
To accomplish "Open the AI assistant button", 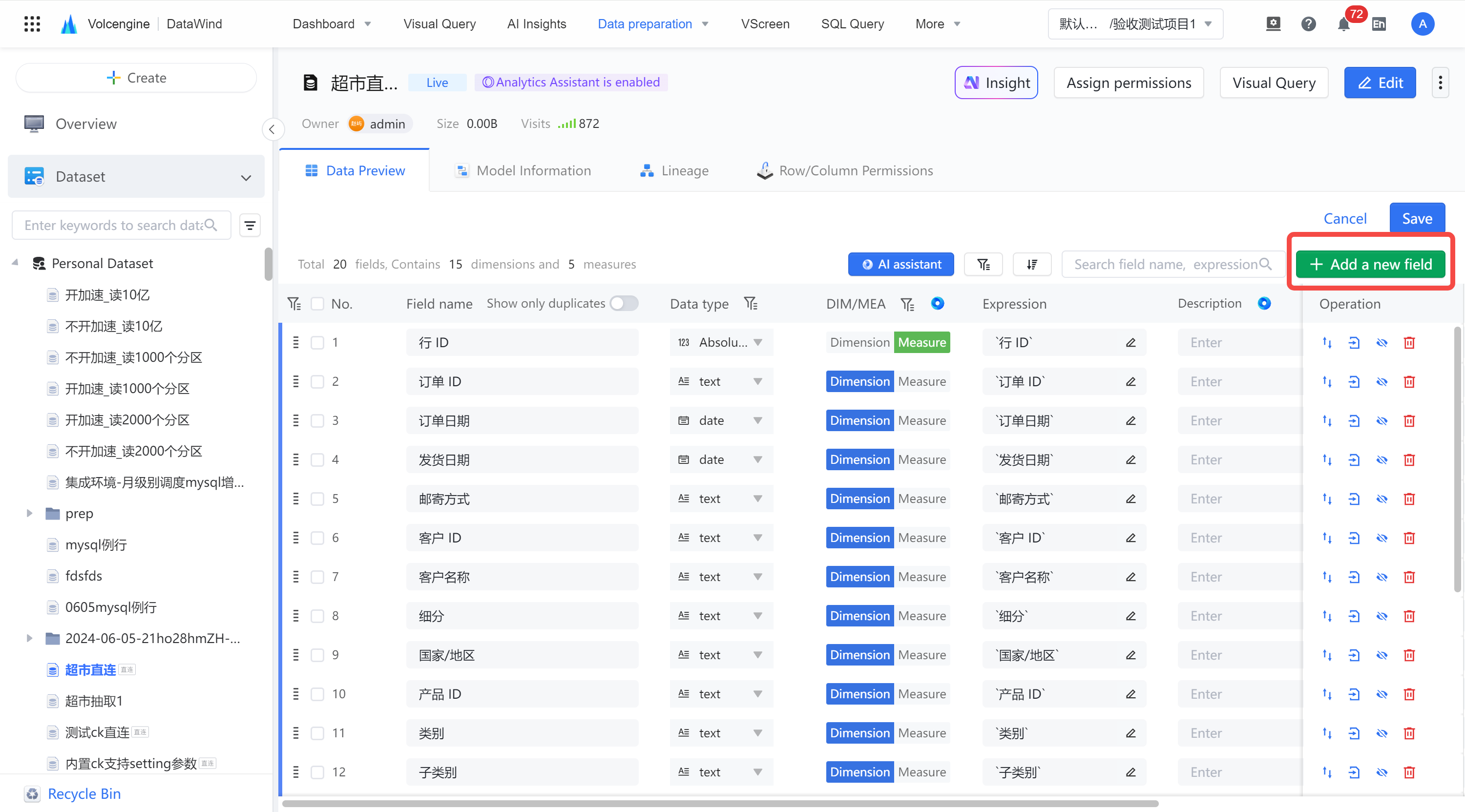I will 901,265.
